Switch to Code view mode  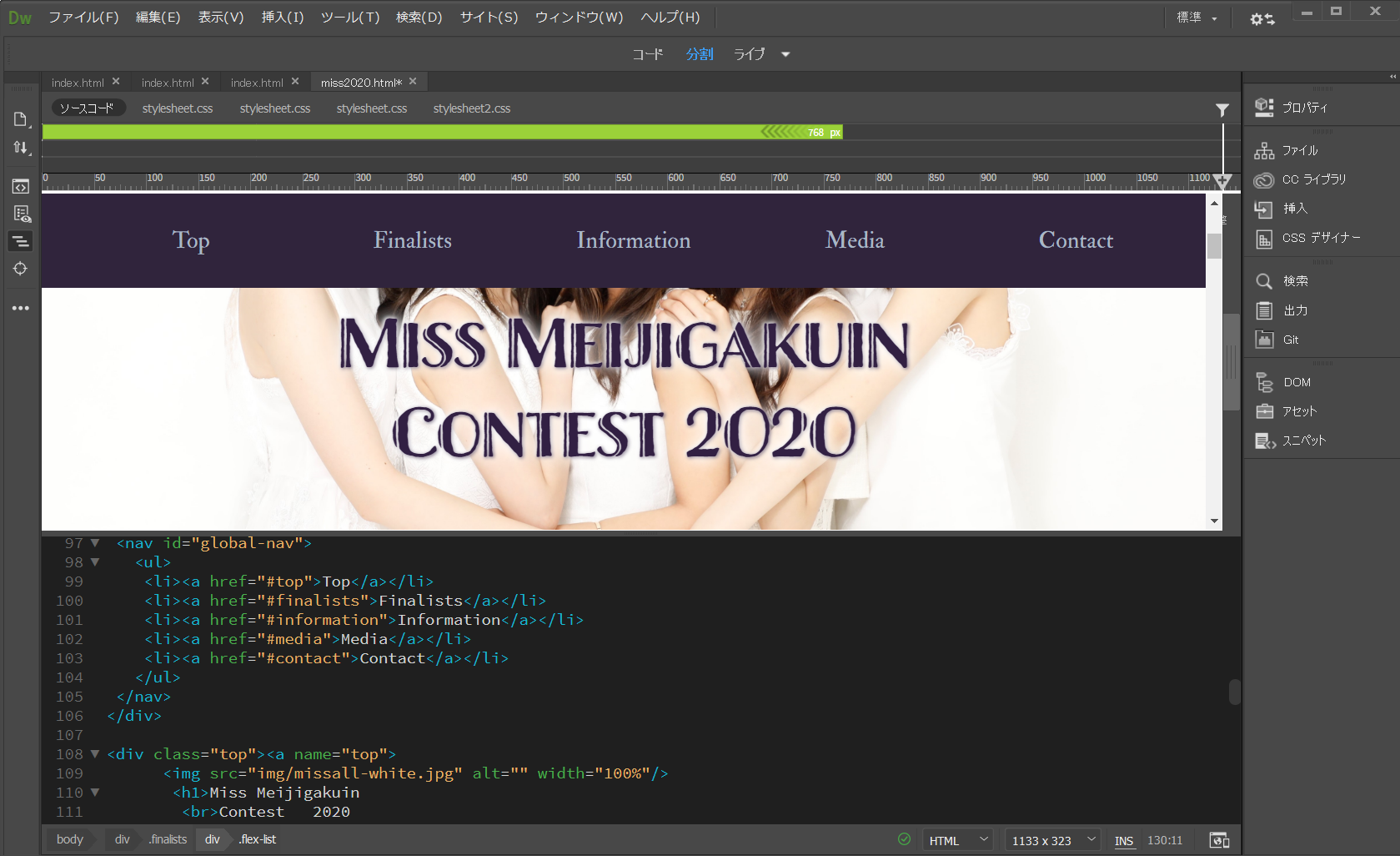[647, 54]
